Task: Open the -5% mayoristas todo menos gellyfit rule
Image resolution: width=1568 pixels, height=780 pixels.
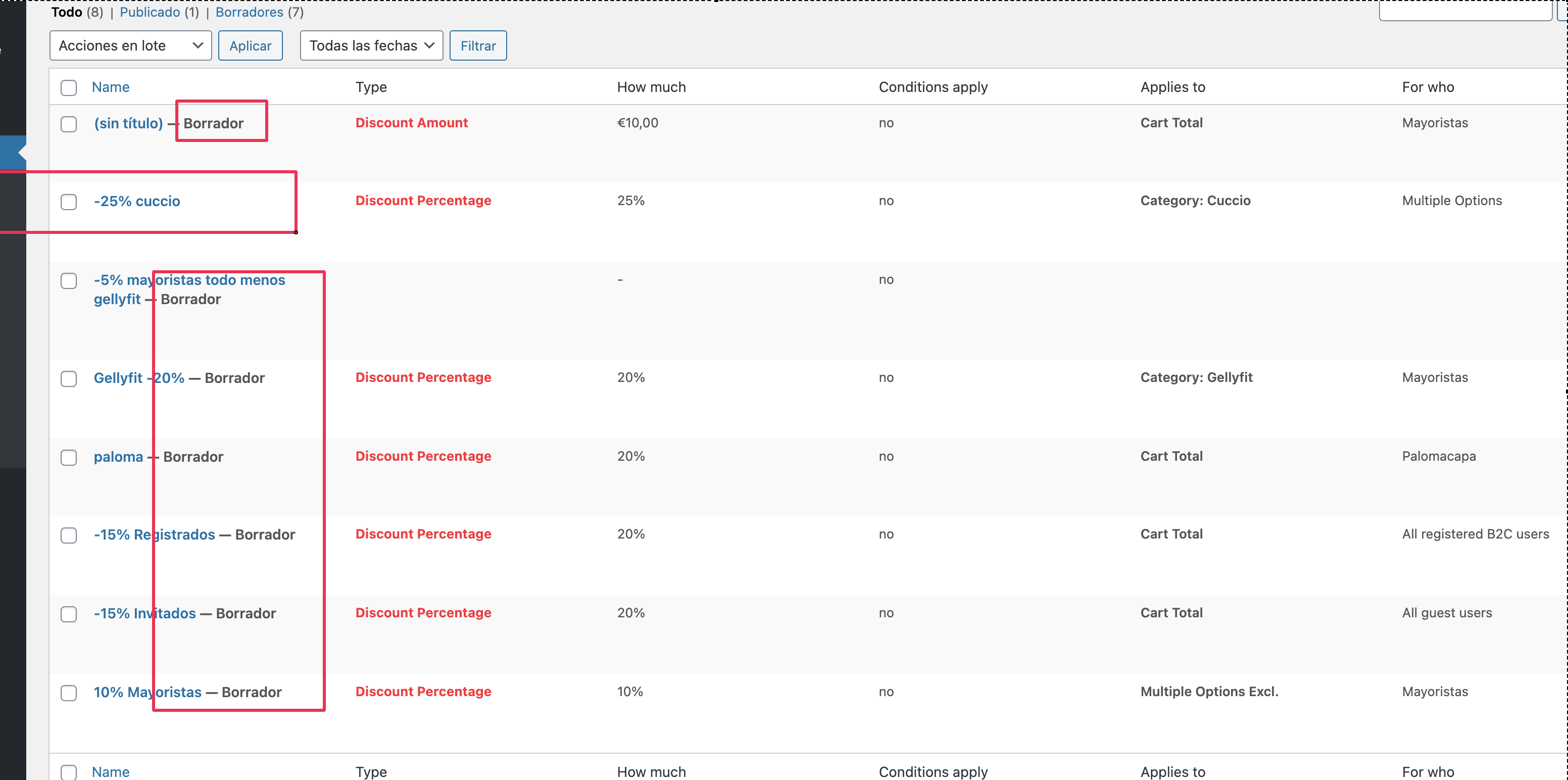Action: point(189,289)
